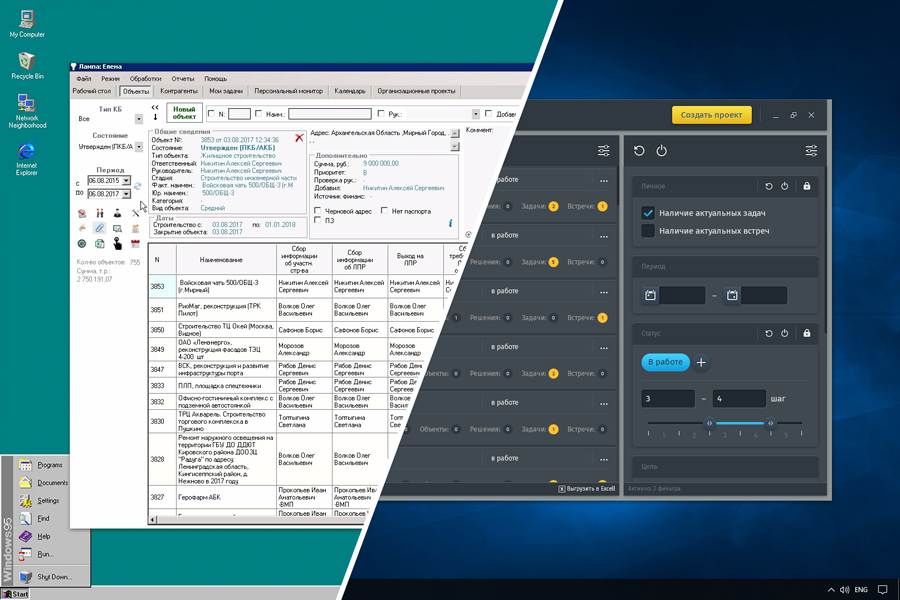Click the Excel export icon in old toolbar
The height and width of the screenshot is (600, 900).
click(x=99, y=244)
